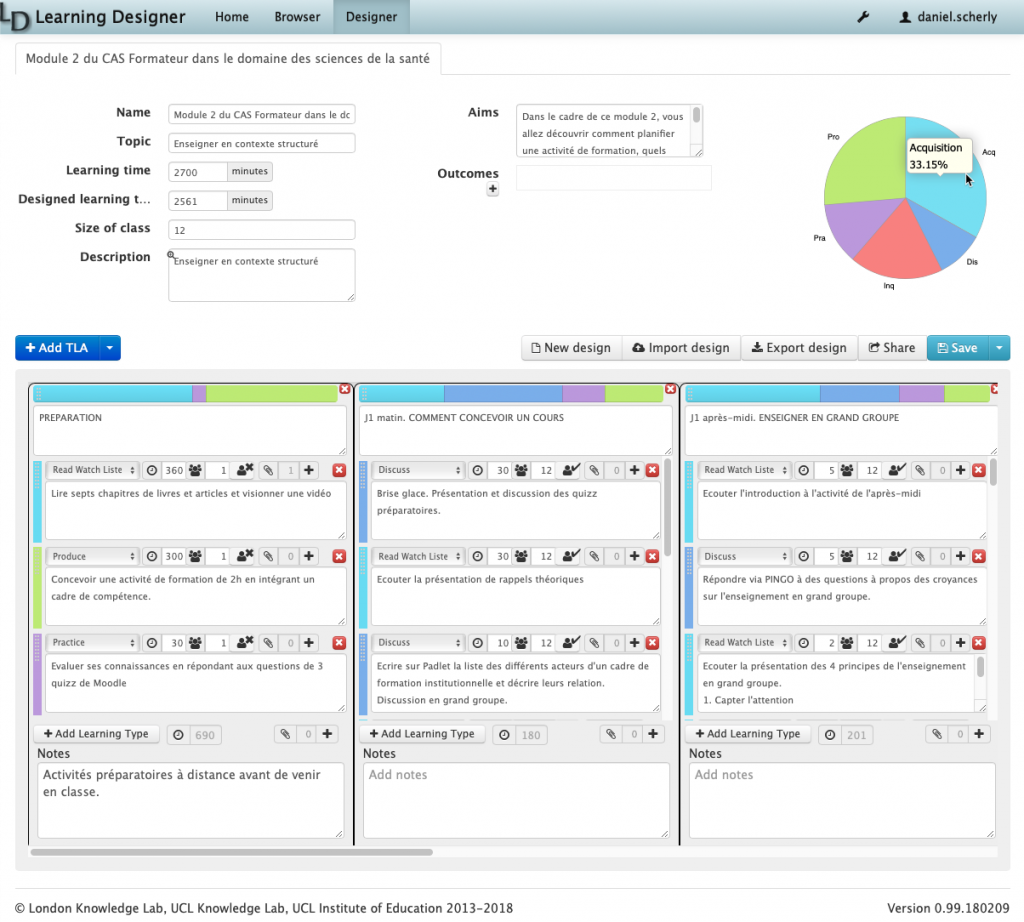
Task: Click the group size icon in Read Watch row of PREPARATION
Action: click(195, 470)
